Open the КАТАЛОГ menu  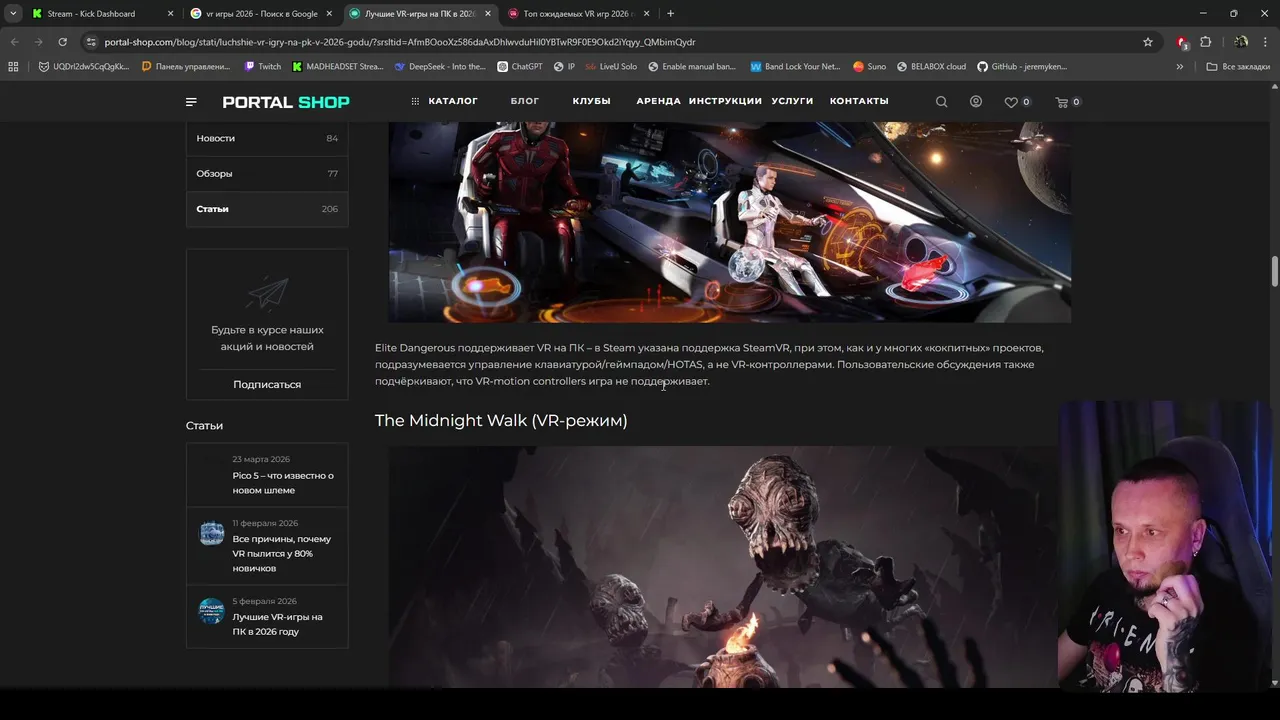tap(444, 101)
